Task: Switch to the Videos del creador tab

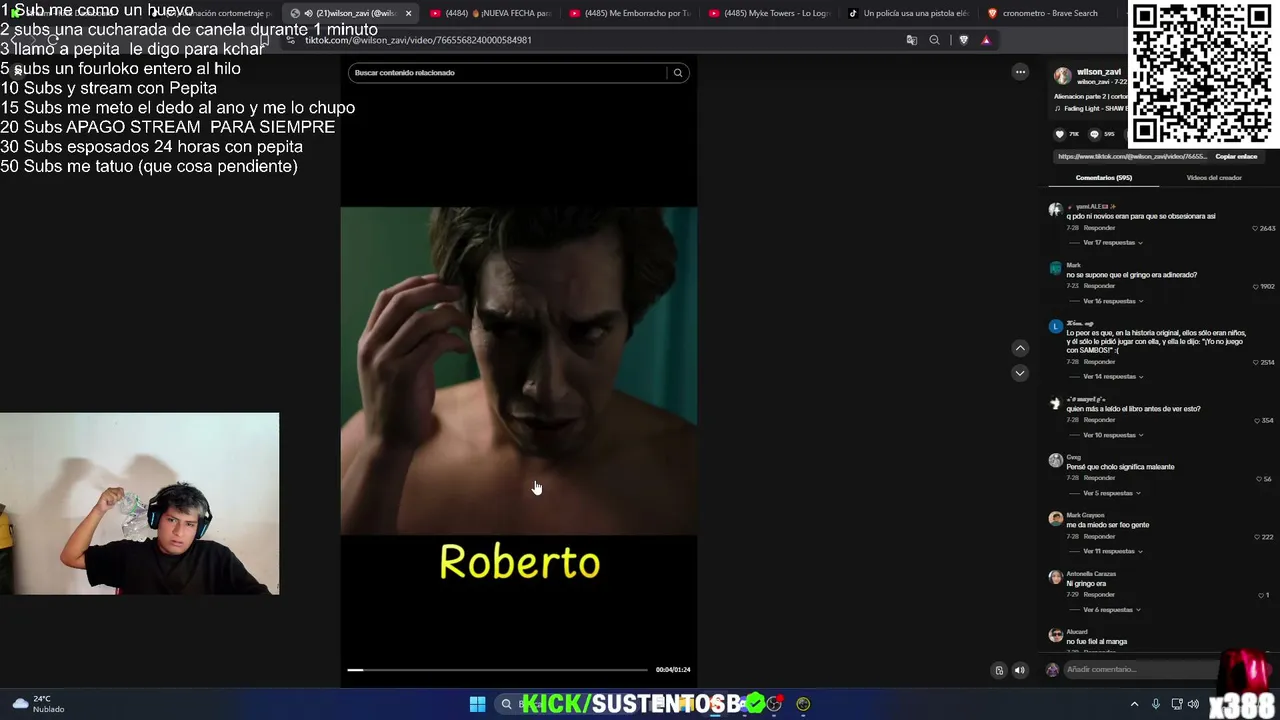Action: (1214, 178)
